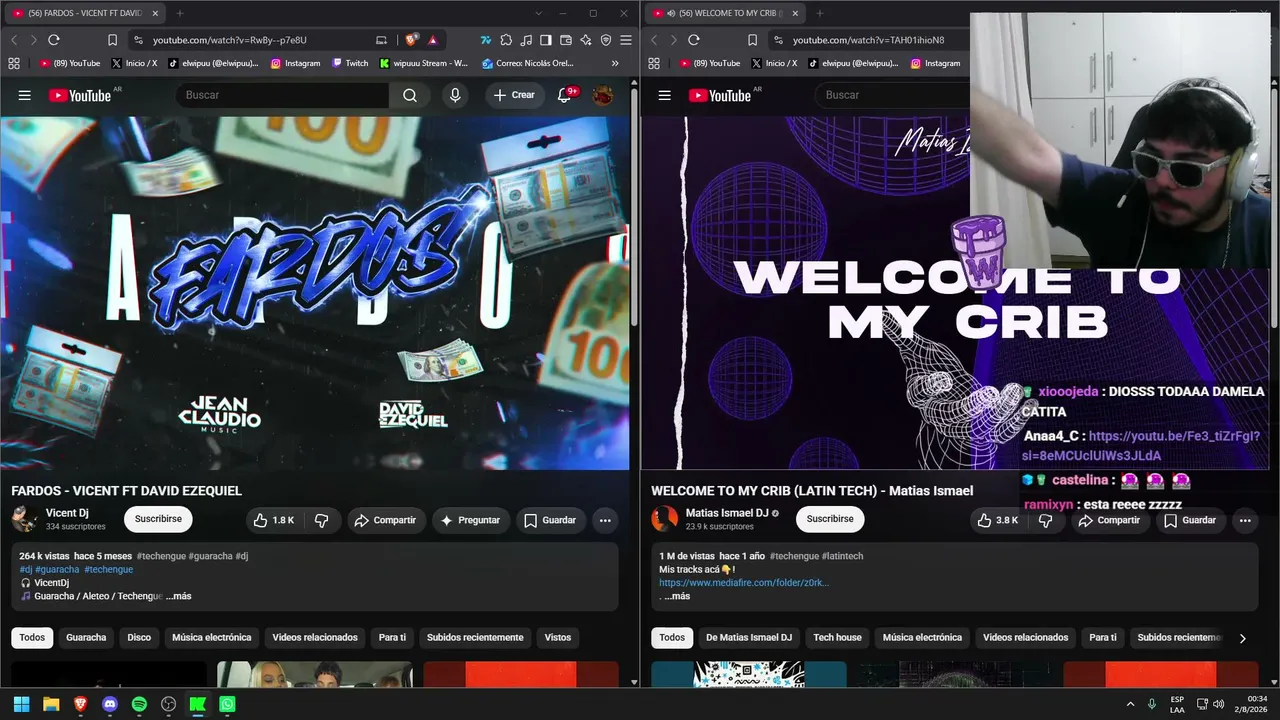Viewport: 1280px width, 720px height.
Task: Open the WhatsApp taskbar icon
Action: click(x=227, y=704)
